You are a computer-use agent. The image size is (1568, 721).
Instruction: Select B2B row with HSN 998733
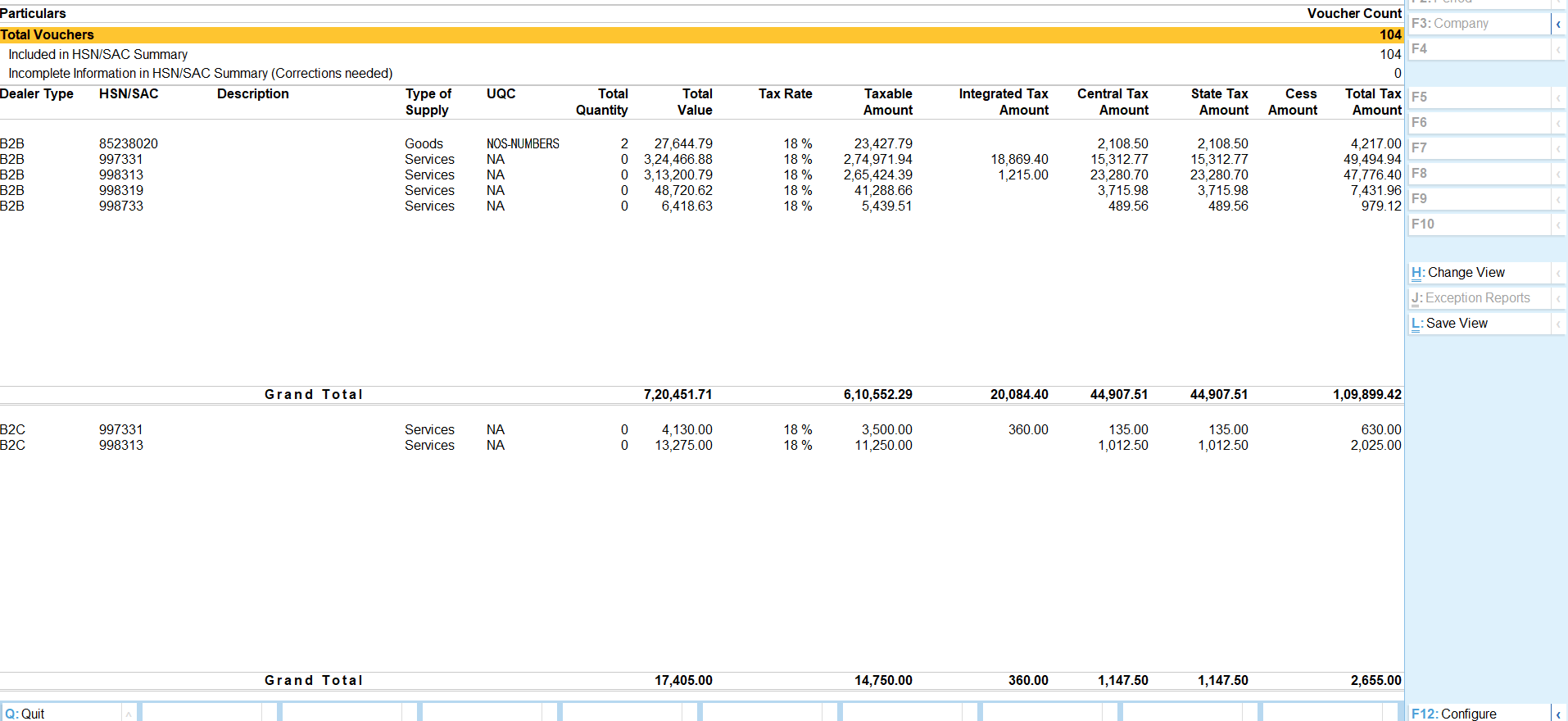120,206
